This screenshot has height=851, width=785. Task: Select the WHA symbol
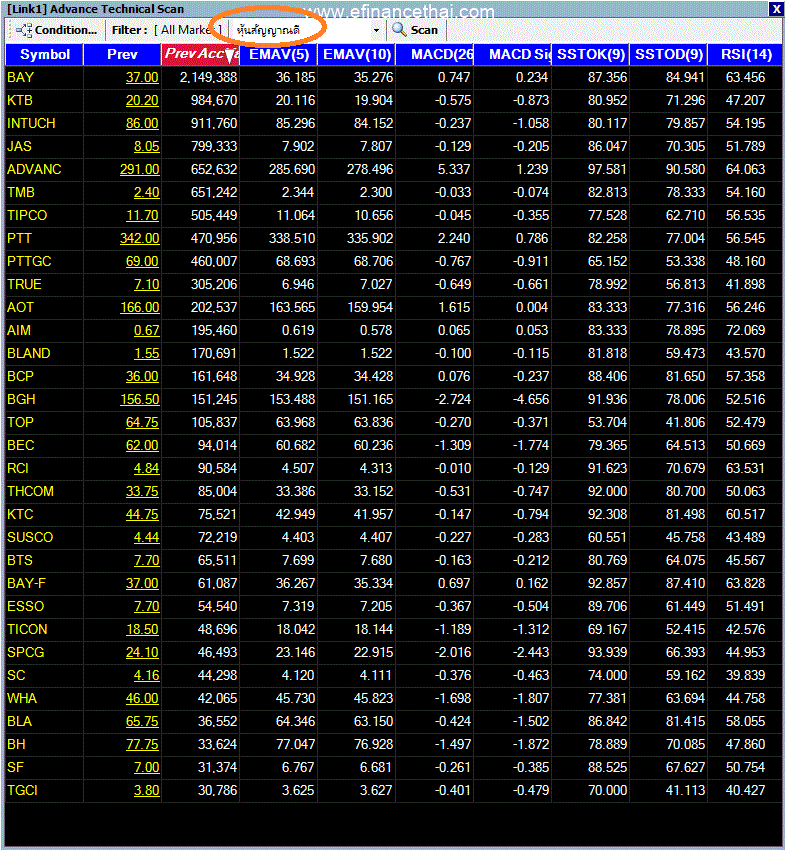tap(22, 698)
